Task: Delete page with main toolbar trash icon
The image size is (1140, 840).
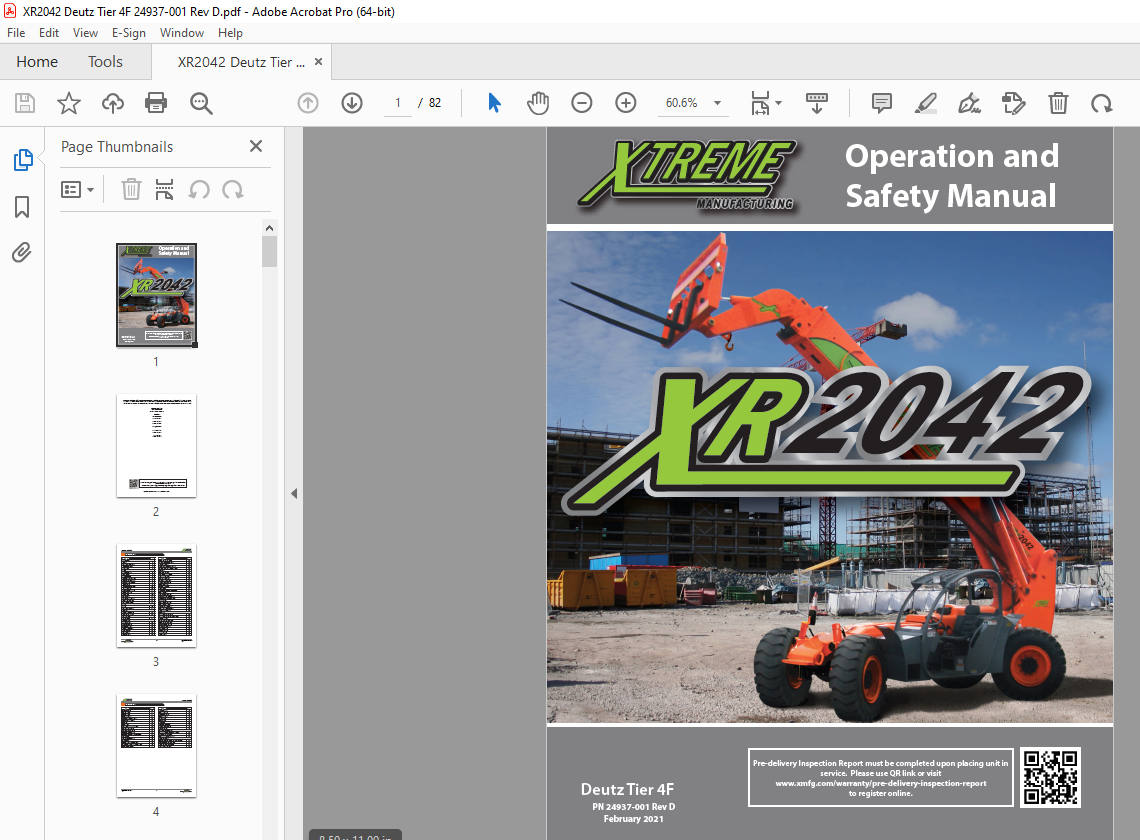Action: pyautogui.click(x=1058, y=103)
